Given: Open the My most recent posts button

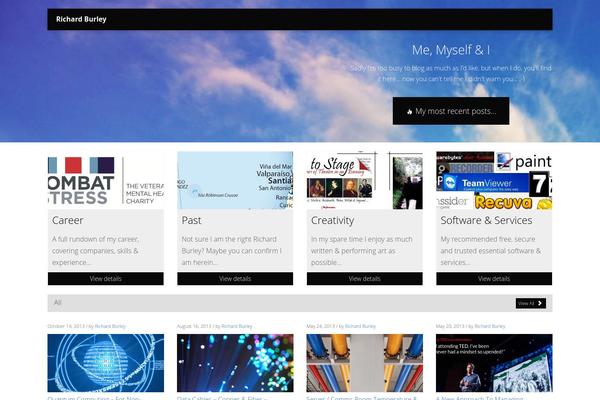Looking at the screenshot, I should (x=451, y=111).
